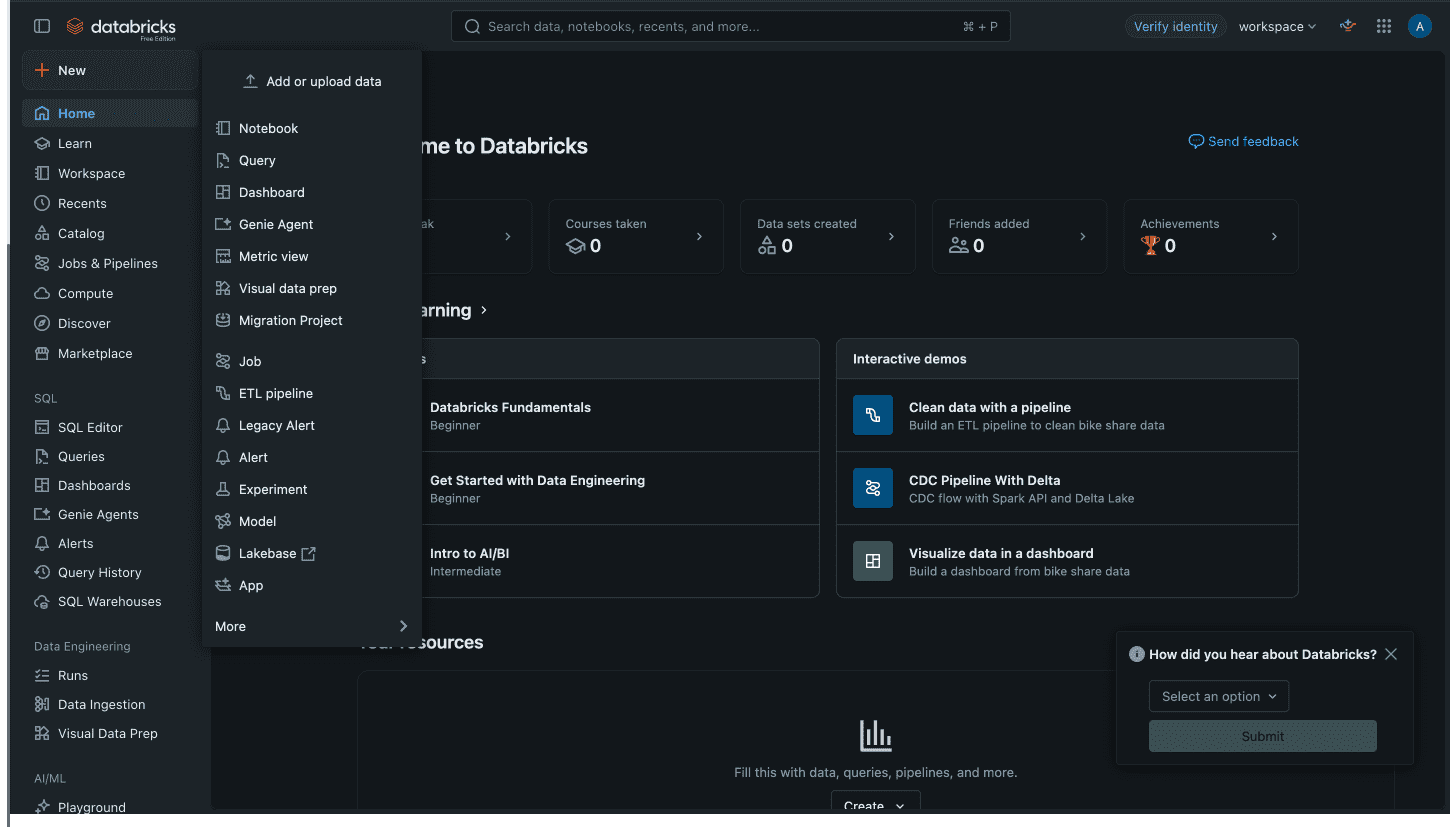The image size is (1450, 827).
Task: Click the Catalog icon in sidebar
Action: pos(42,233)
